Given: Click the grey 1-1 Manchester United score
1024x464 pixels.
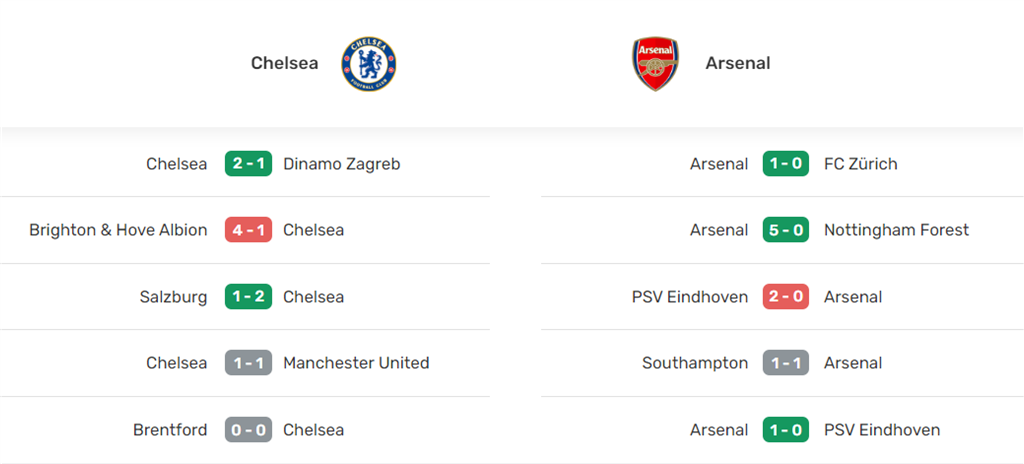Looking at the screenshot, I should 248,363.
